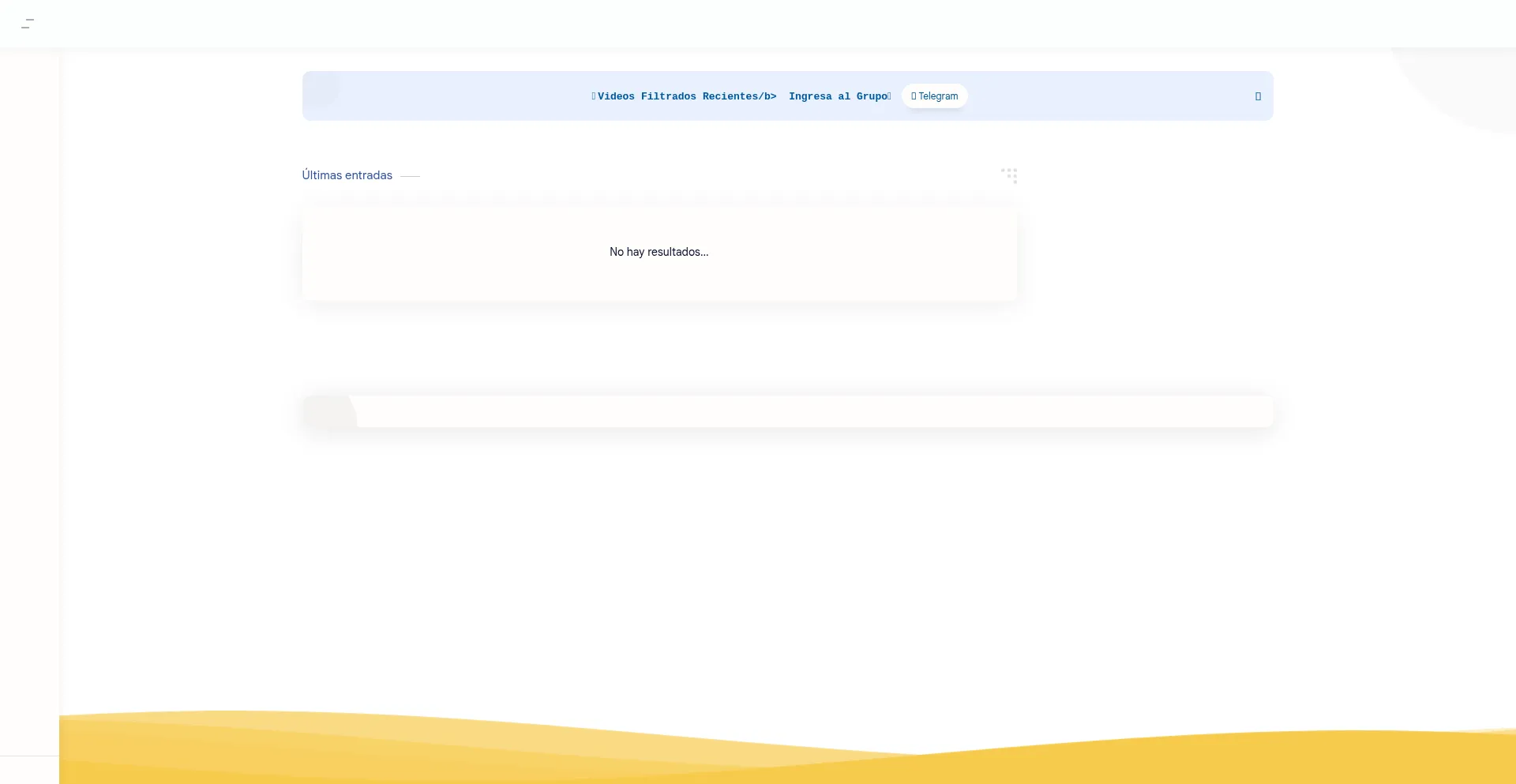Screen dimensions: 1516x784
Task: Click the 'Ingresa al Grupo' text
Action: [x=838, y=96]
